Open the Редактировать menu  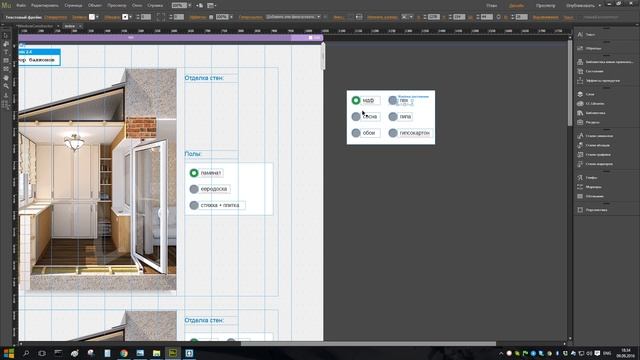[44, 6]
